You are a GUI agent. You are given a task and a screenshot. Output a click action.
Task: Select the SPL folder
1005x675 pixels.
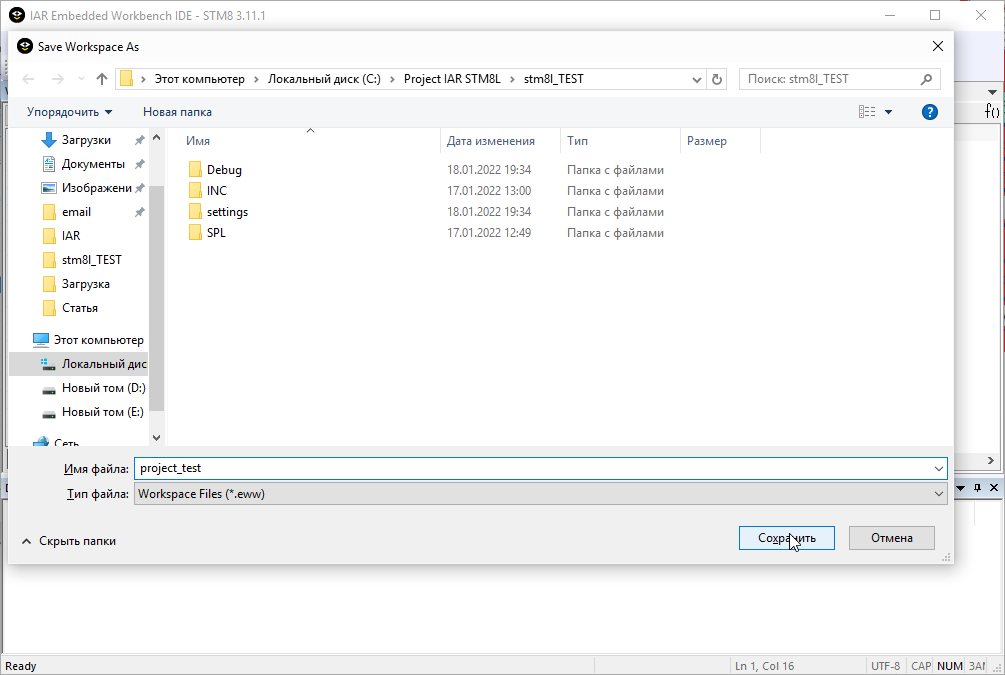(x=216, y=233)
